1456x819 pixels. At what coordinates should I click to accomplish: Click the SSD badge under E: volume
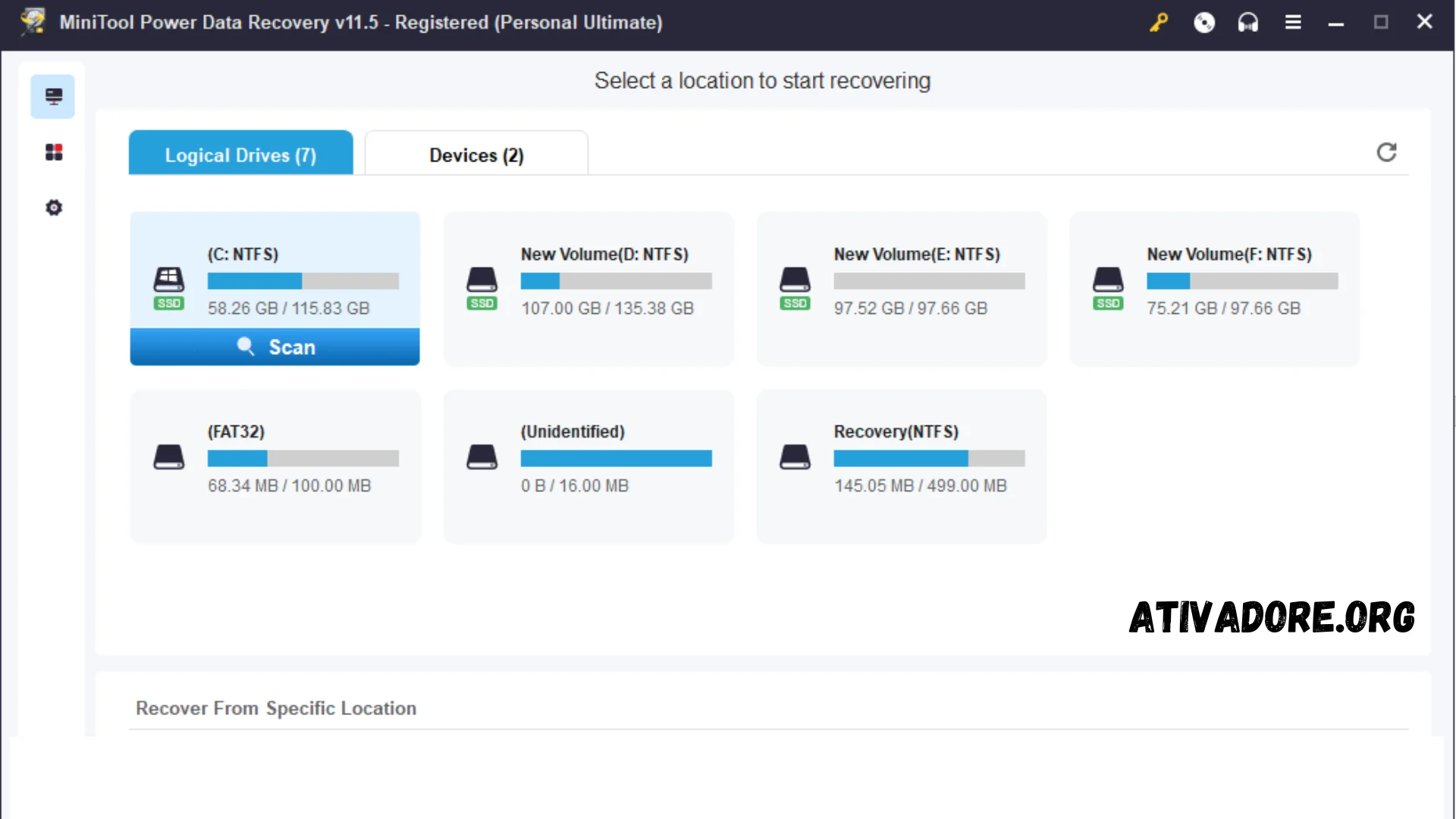(x=795, y=303)
